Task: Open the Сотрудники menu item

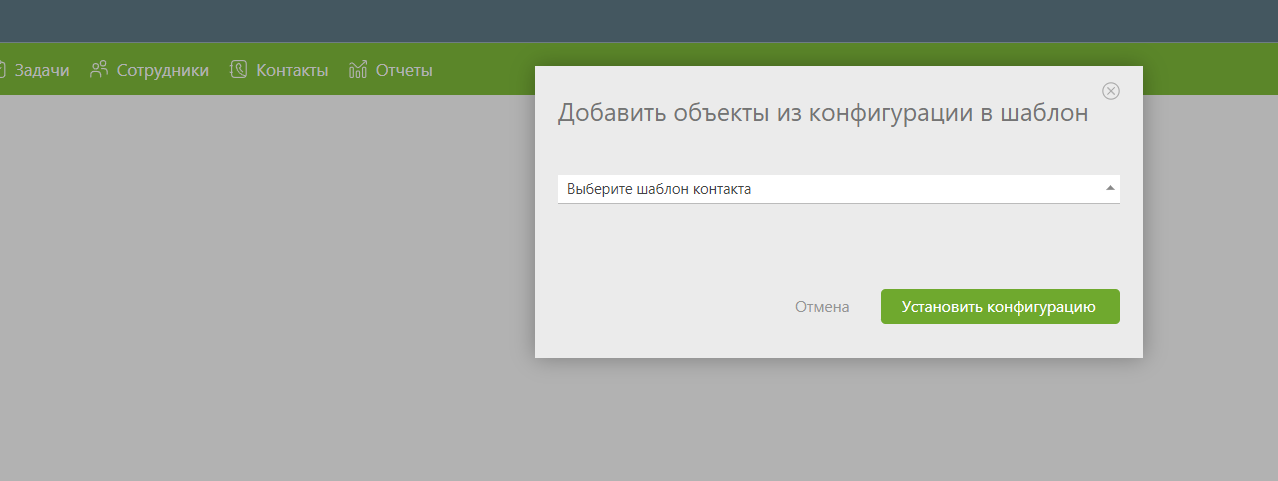Action: 162,70
